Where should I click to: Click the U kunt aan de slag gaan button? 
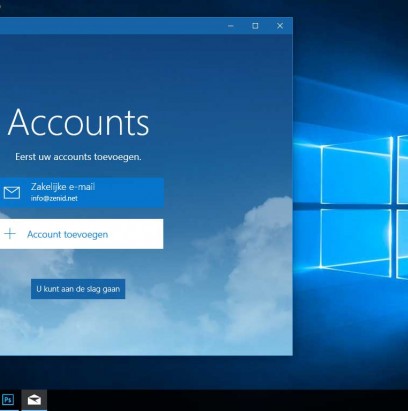click(78, 289)
